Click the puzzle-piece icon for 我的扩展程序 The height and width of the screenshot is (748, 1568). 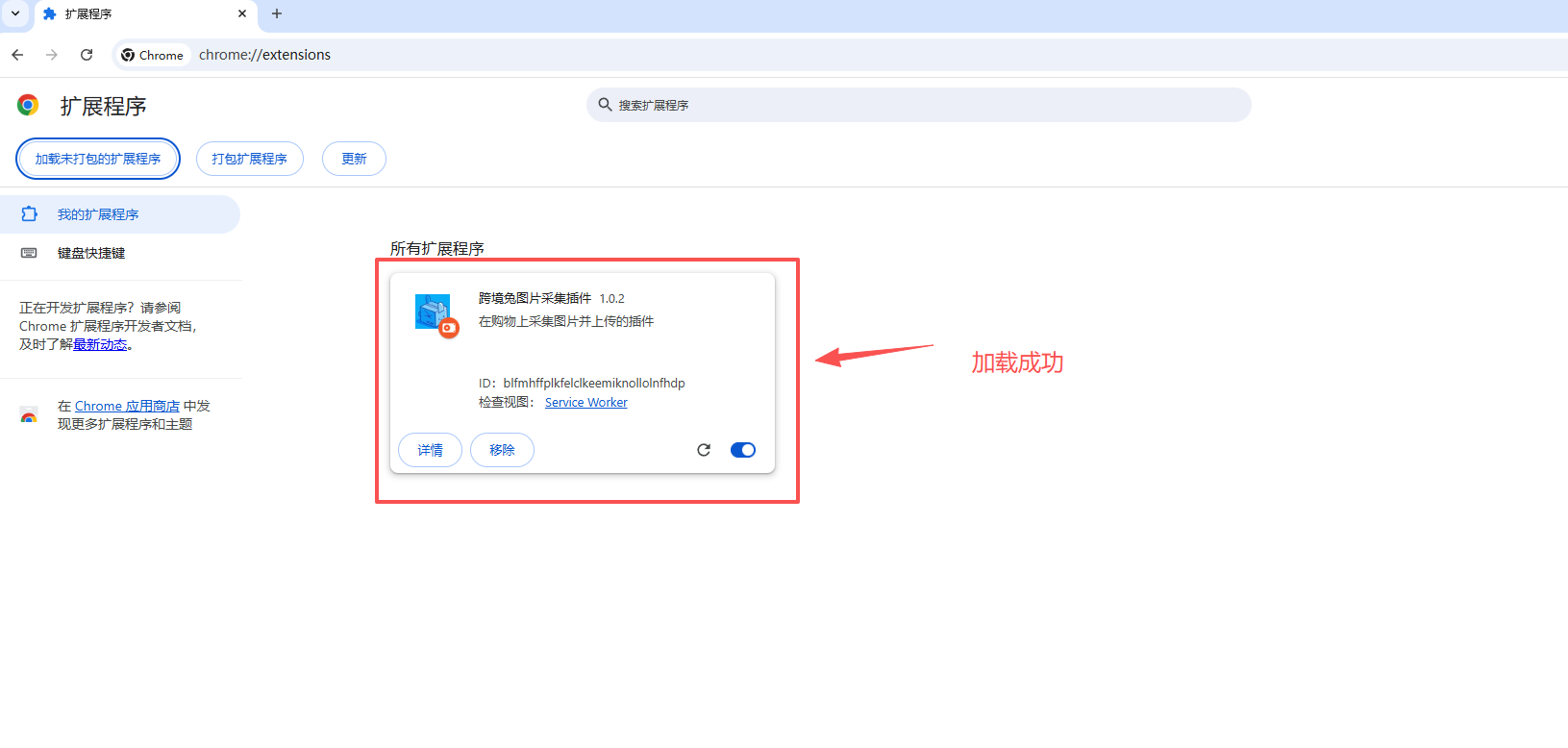30,214
